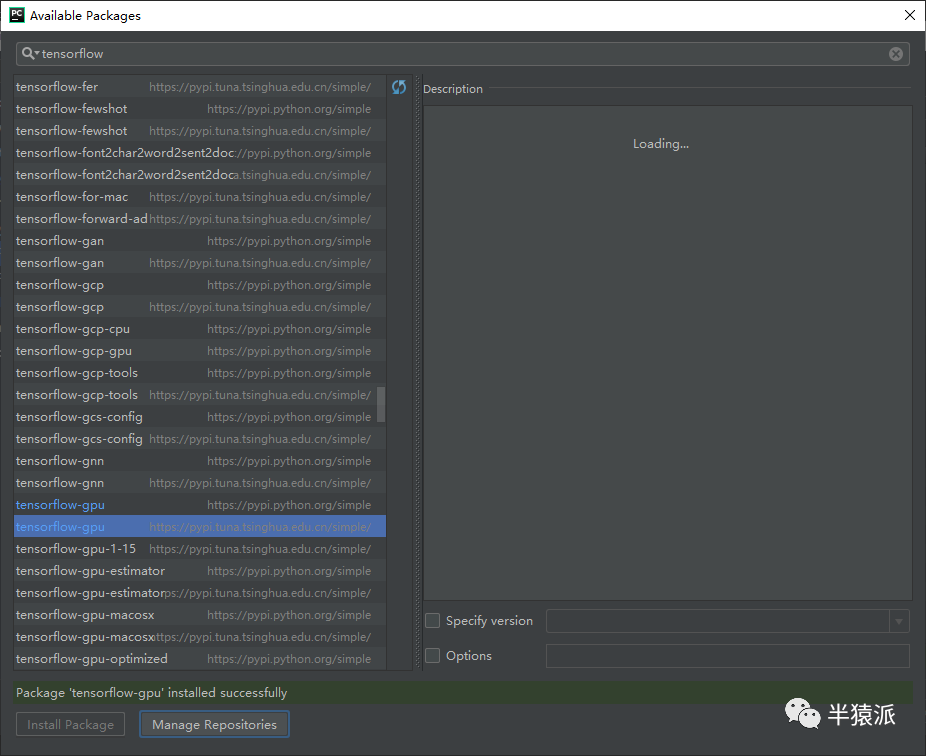Click the Install Package button
926x756 pixels.
coord(70,724)
